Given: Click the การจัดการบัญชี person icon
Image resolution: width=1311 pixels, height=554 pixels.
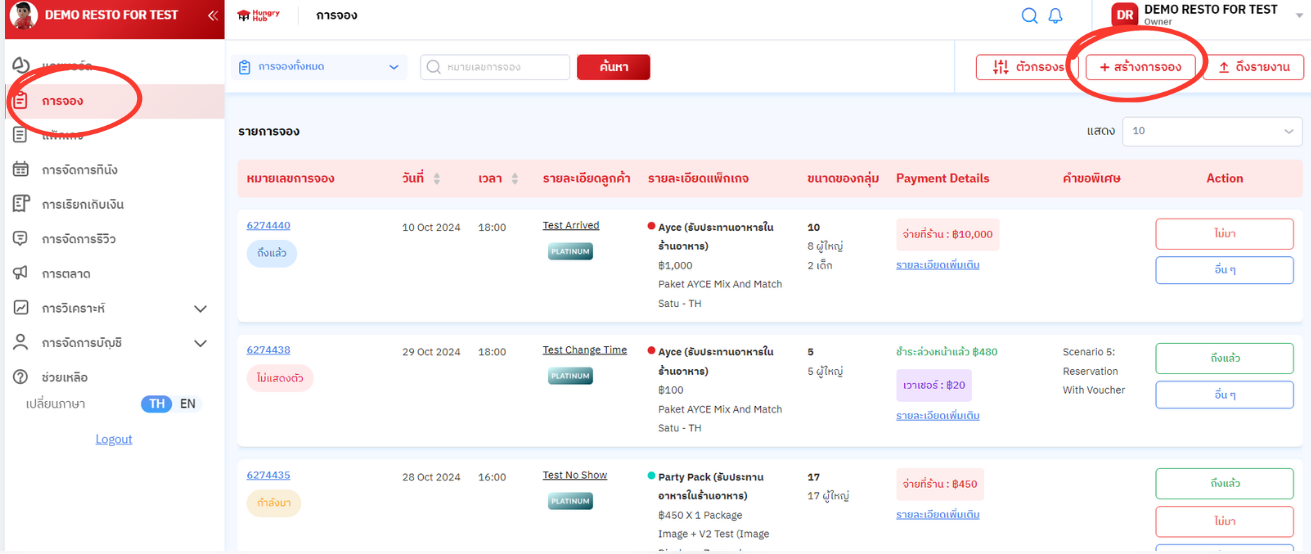Looking at the screenshot, I should pos(21,342).
